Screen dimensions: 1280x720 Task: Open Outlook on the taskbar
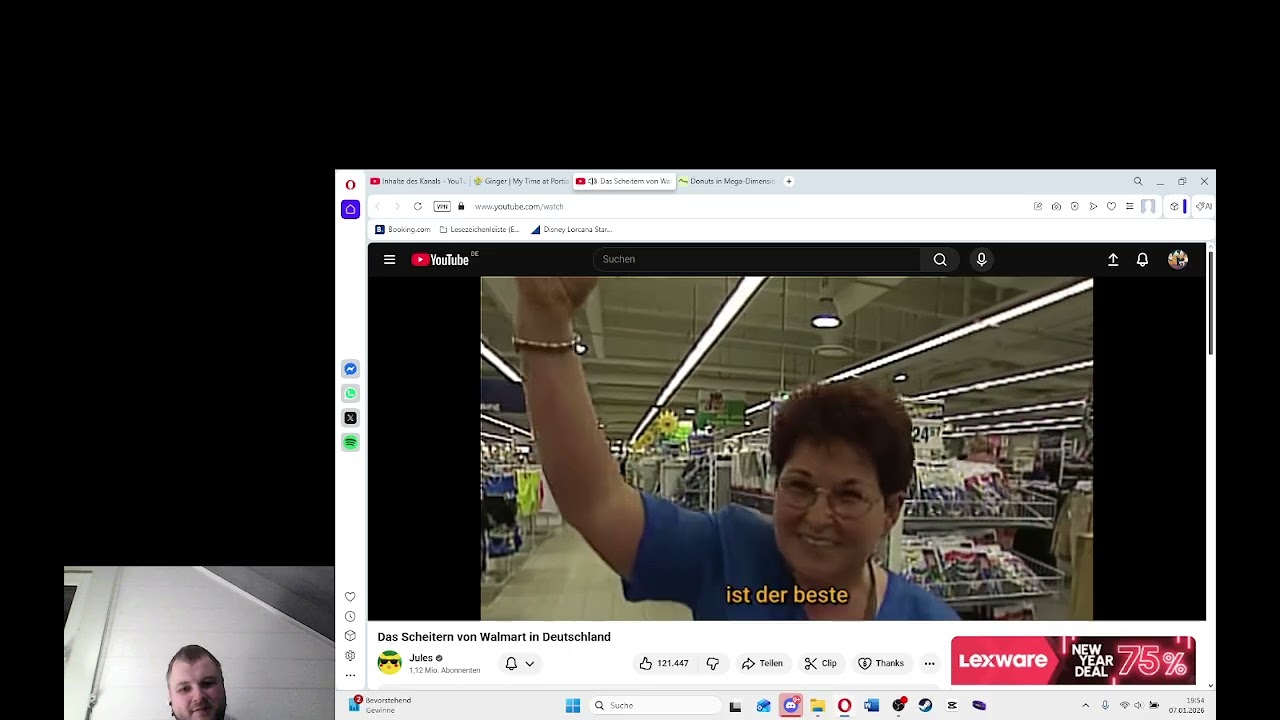[763, 705]
